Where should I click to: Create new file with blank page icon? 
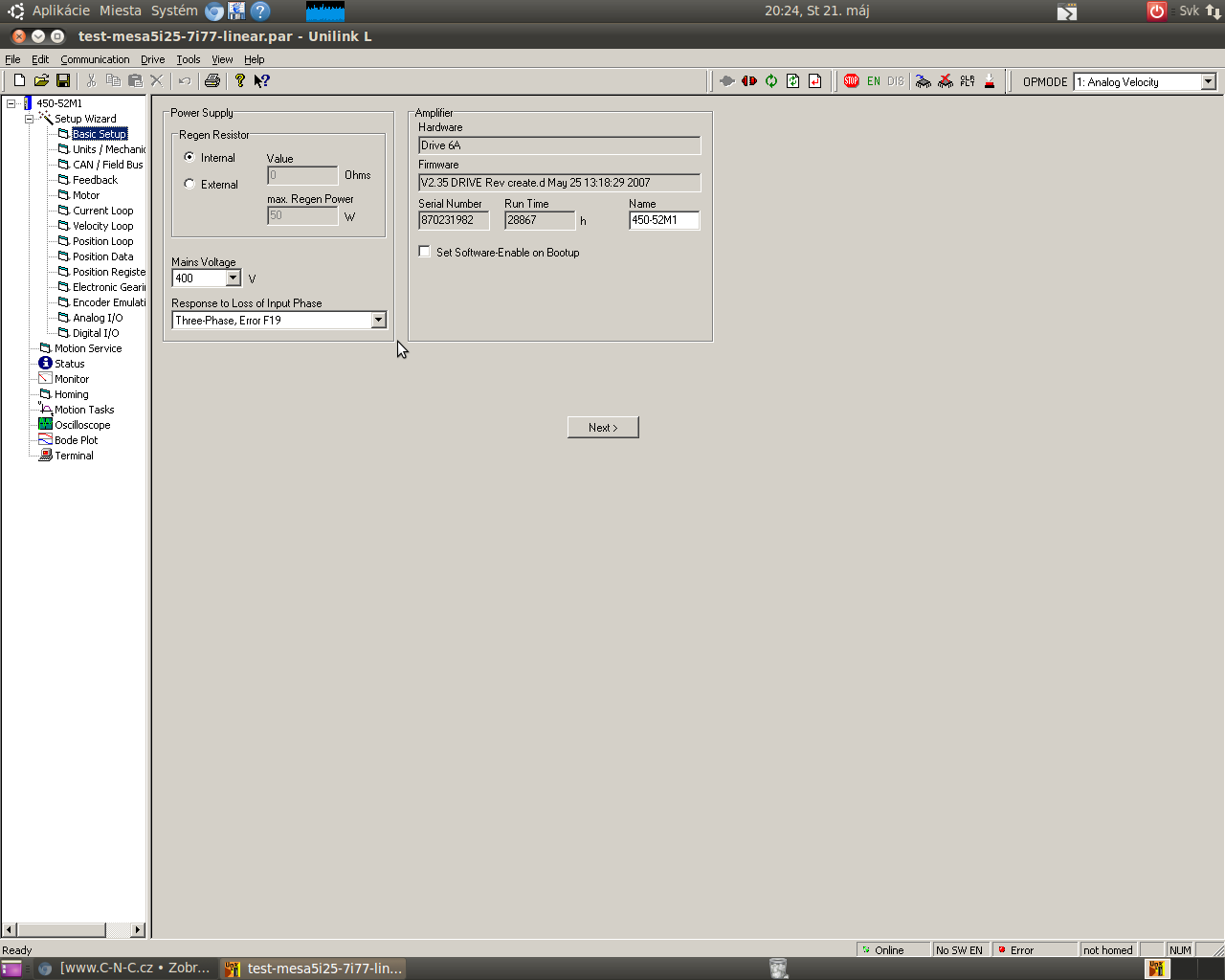(19, 81)
